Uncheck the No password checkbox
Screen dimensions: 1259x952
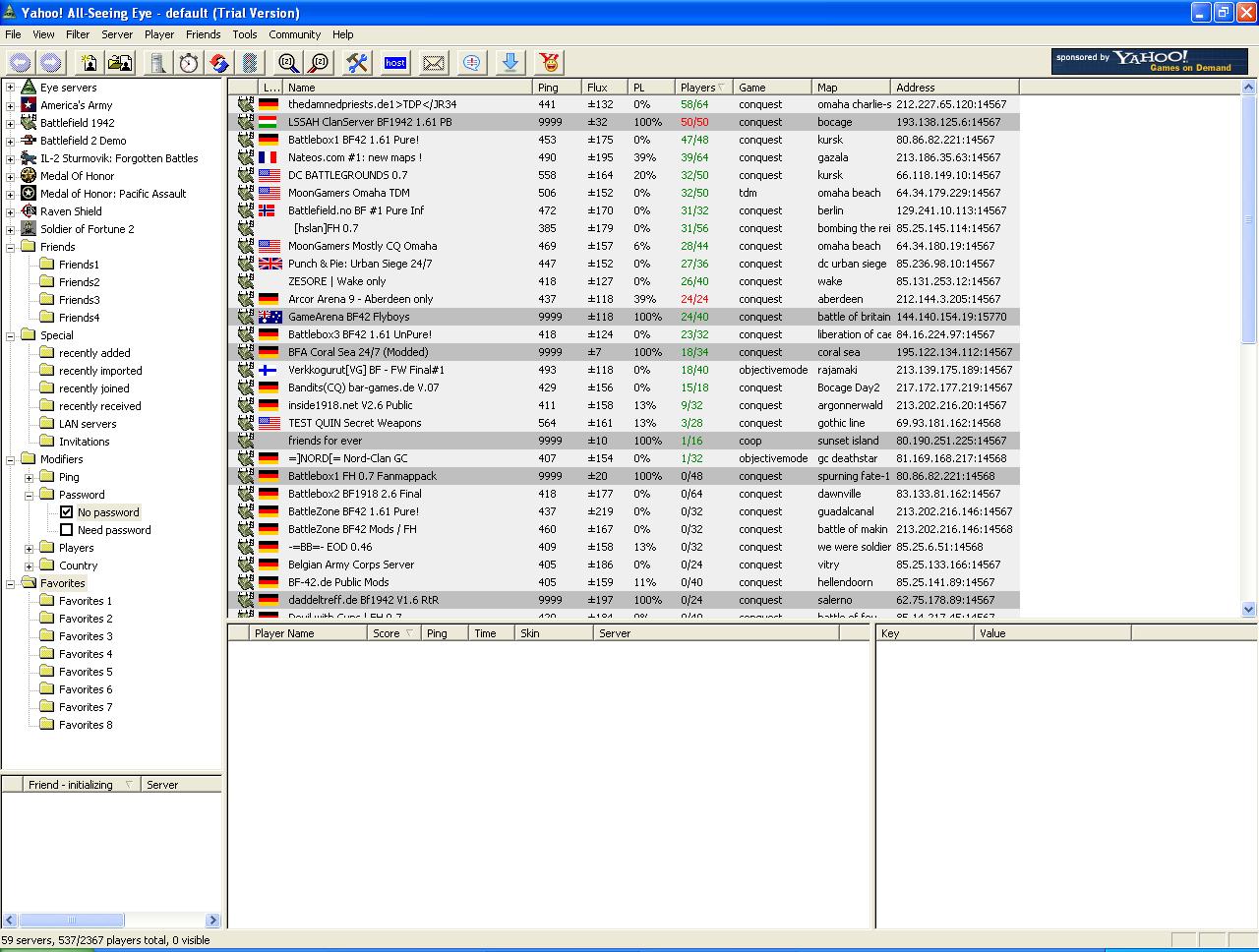[x=66, y=512]
